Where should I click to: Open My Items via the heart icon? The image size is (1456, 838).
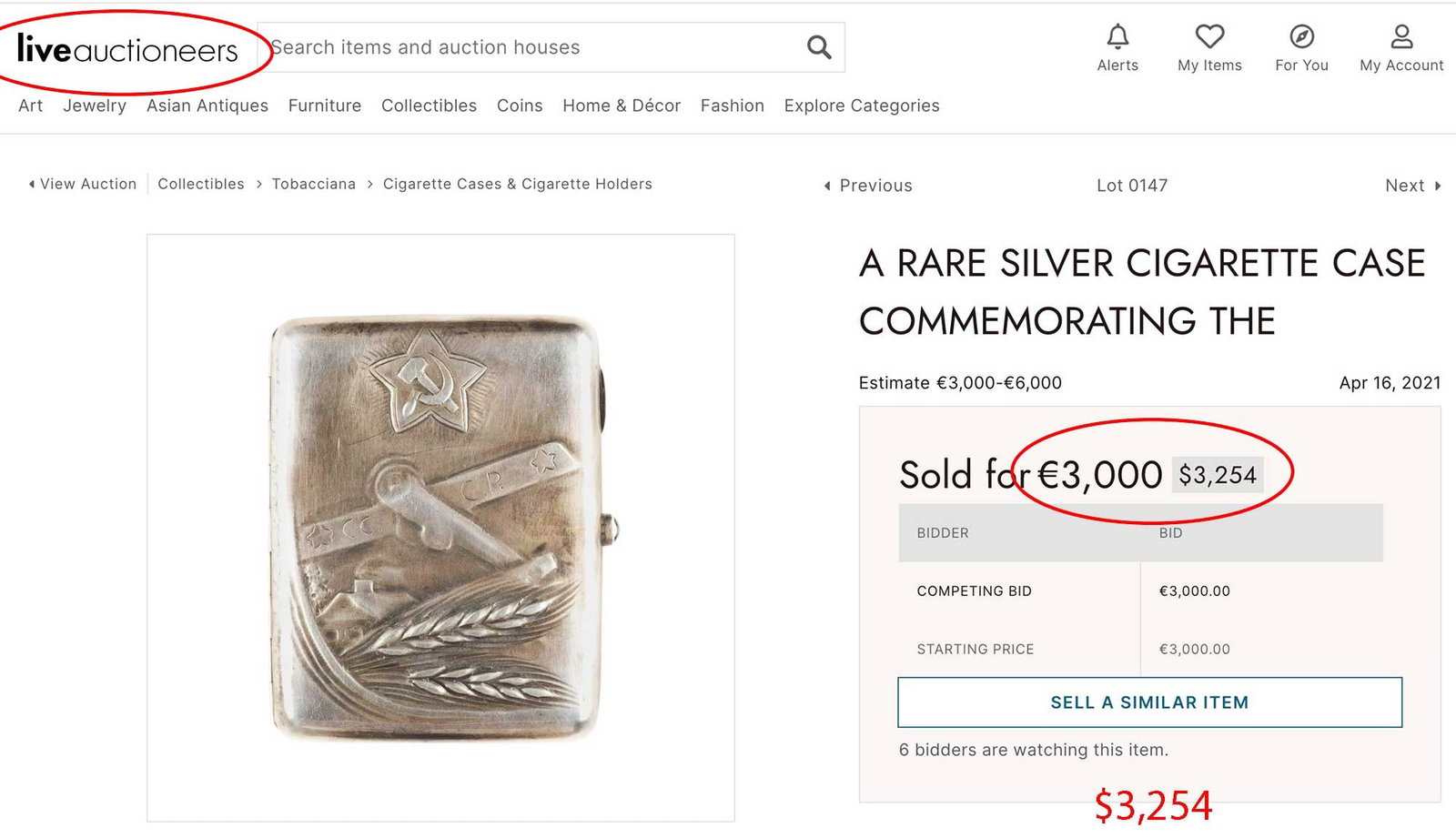pyautogui.click(x=1208, y=45)
